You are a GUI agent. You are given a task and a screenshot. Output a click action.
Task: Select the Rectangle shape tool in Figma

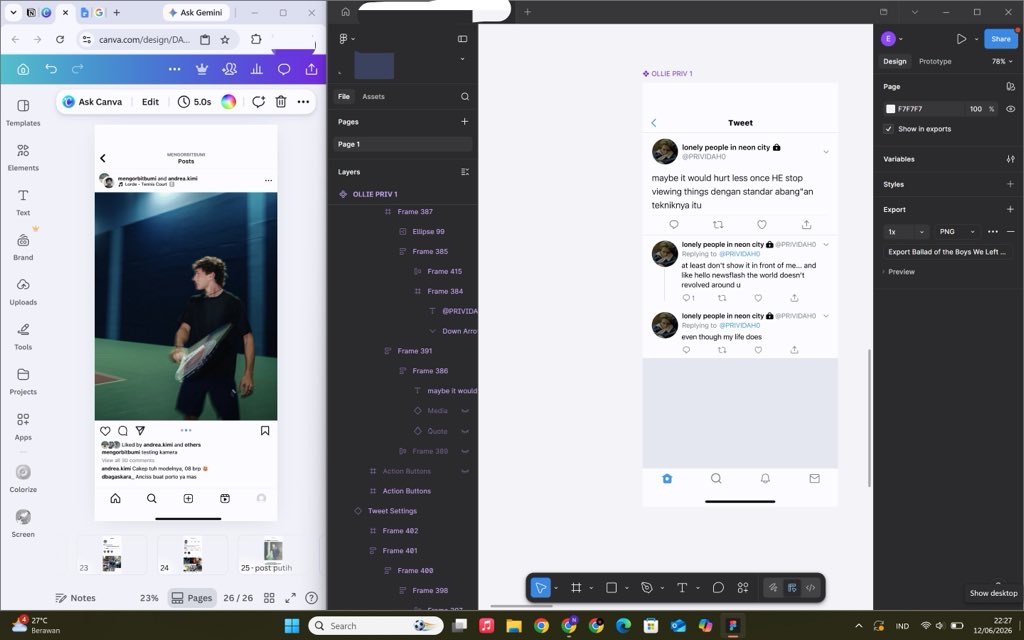[611, 588]
